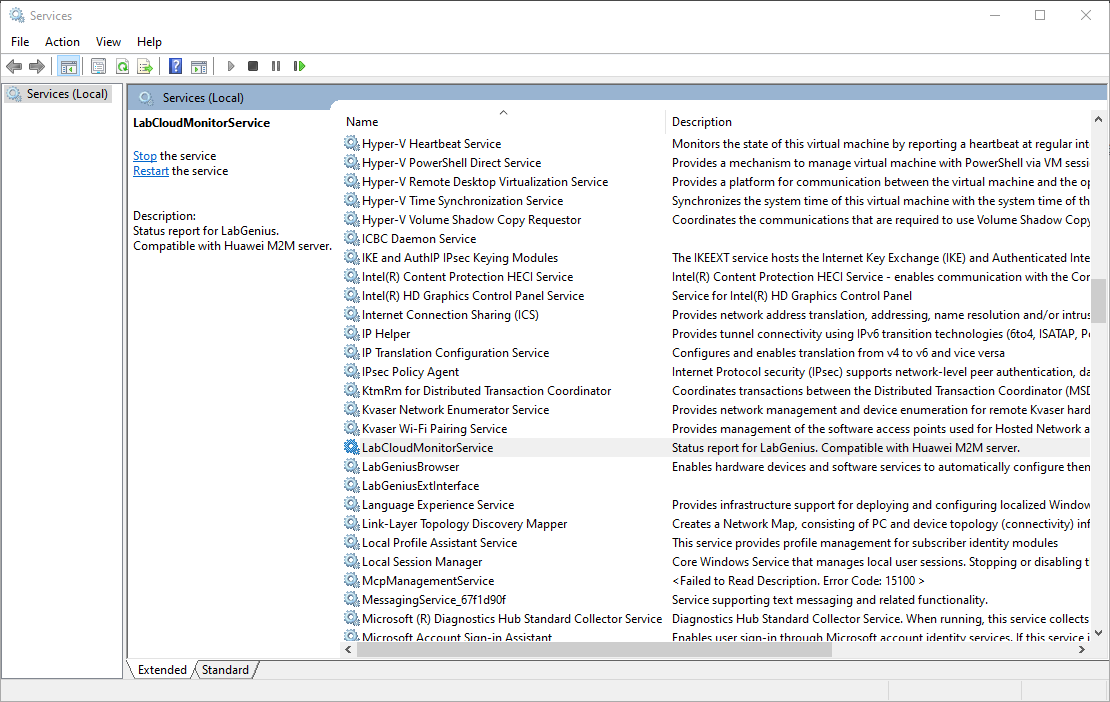The width and height of the screenshot is (1110, 702).
Task: Click the gear icon beside IP Helper
Action: [352, 333]
